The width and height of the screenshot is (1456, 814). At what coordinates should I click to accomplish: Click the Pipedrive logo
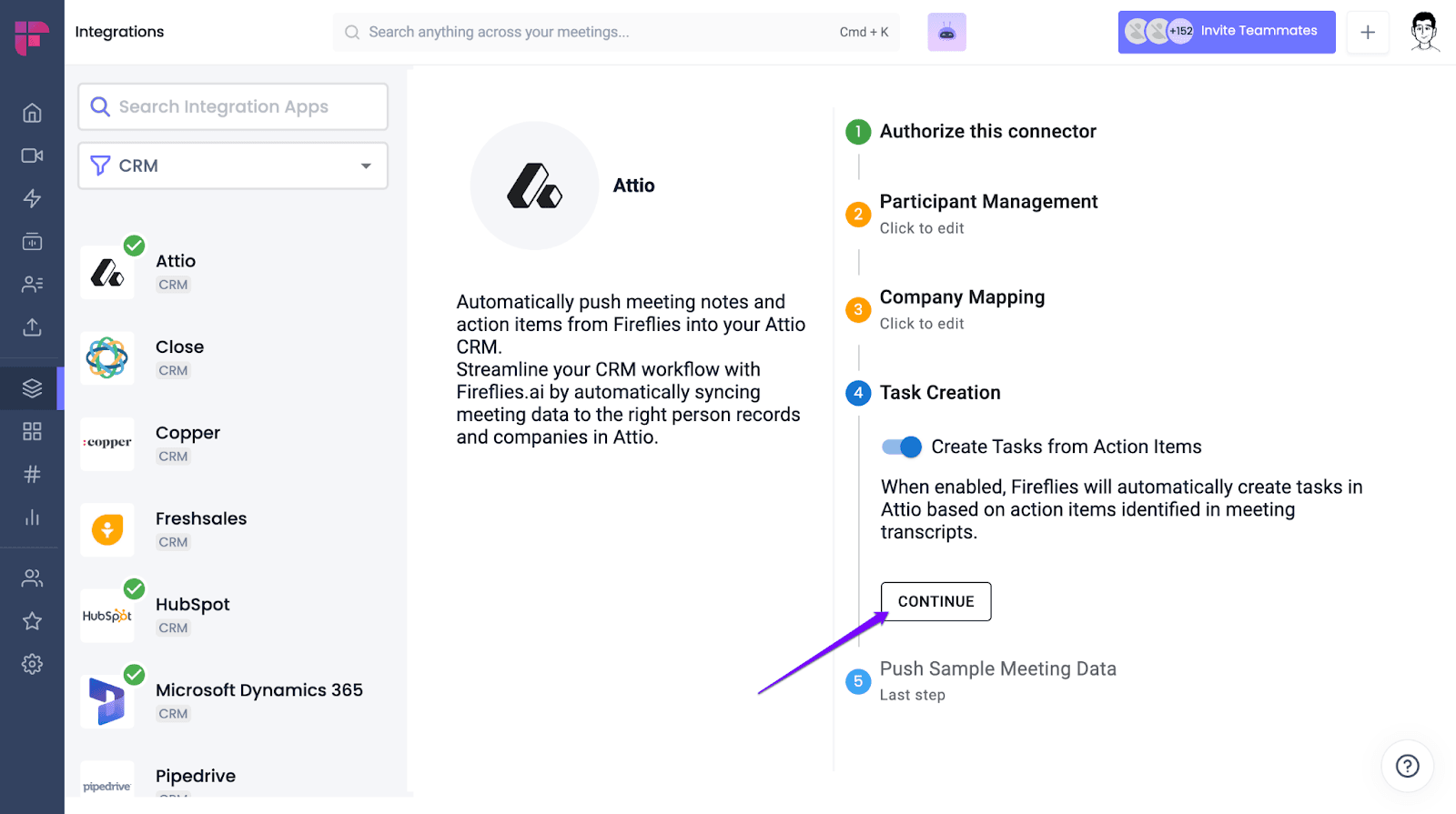(x=107, y=779)
